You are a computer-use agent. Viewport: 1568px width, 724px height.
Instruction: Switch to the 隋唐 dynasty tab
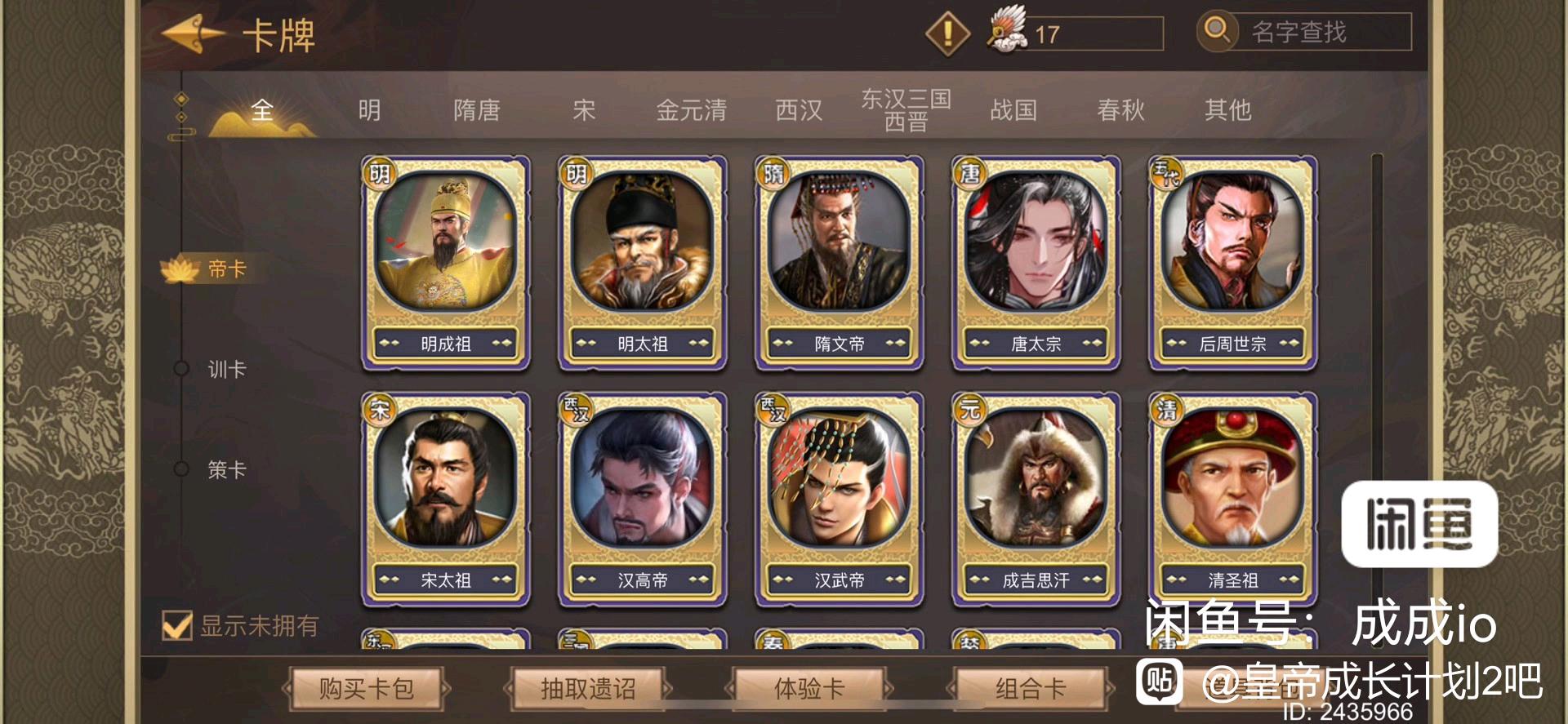click(477, 110)
